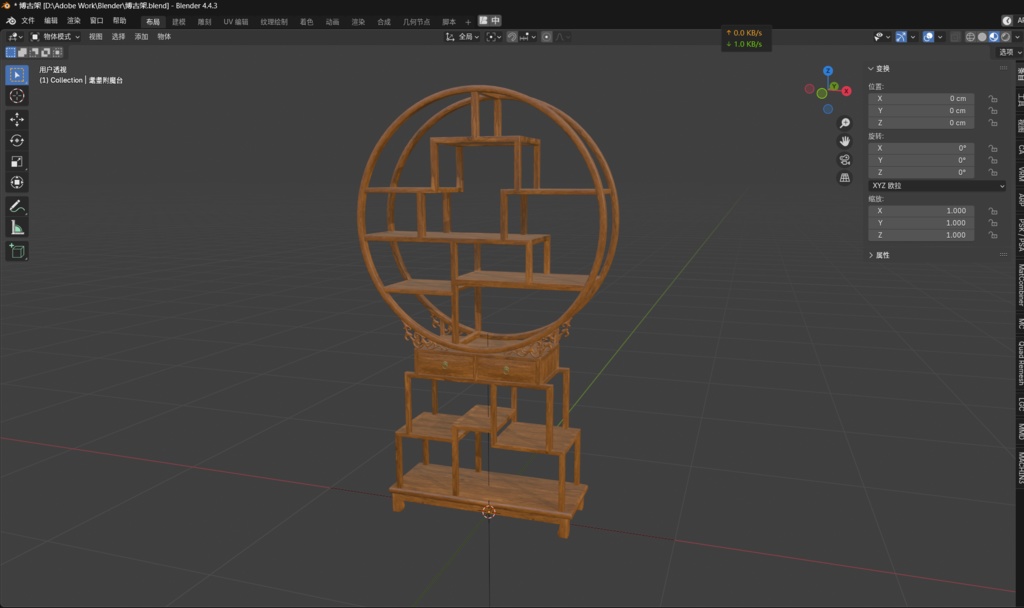The image size is (1024, 608).
Task: Expand the 属性 properties panel
Action: [x=878, y=255]
